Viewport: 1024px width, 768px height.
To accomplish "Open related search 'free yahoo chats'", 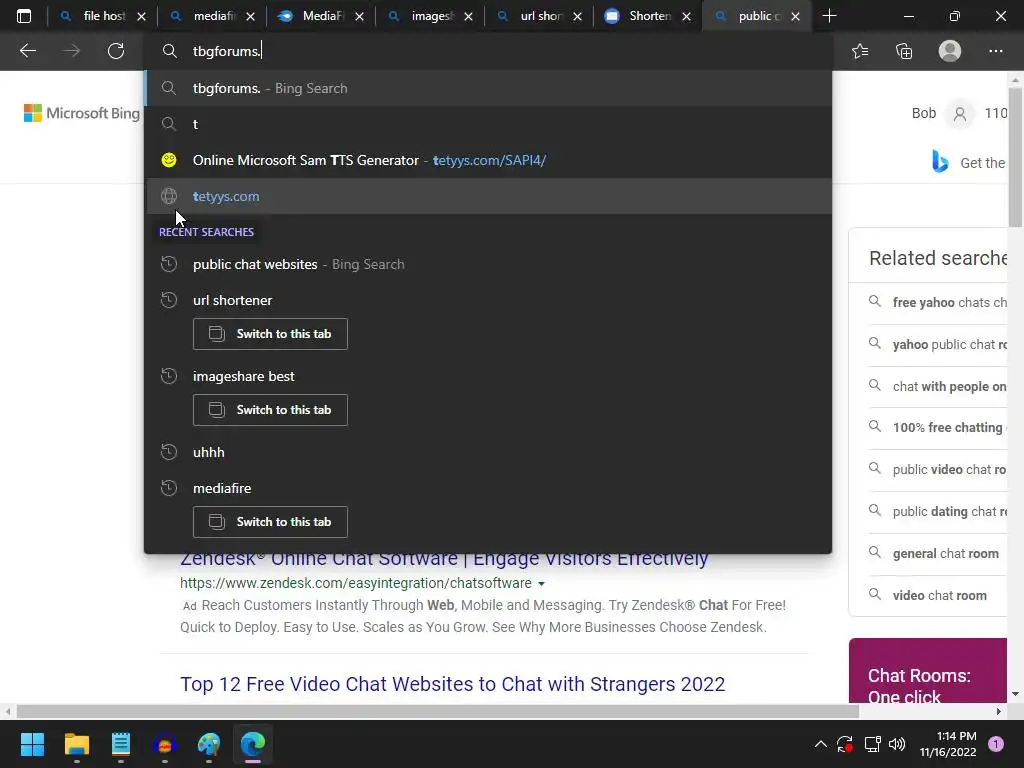I will pyautogui.click(x=949, y=302).
